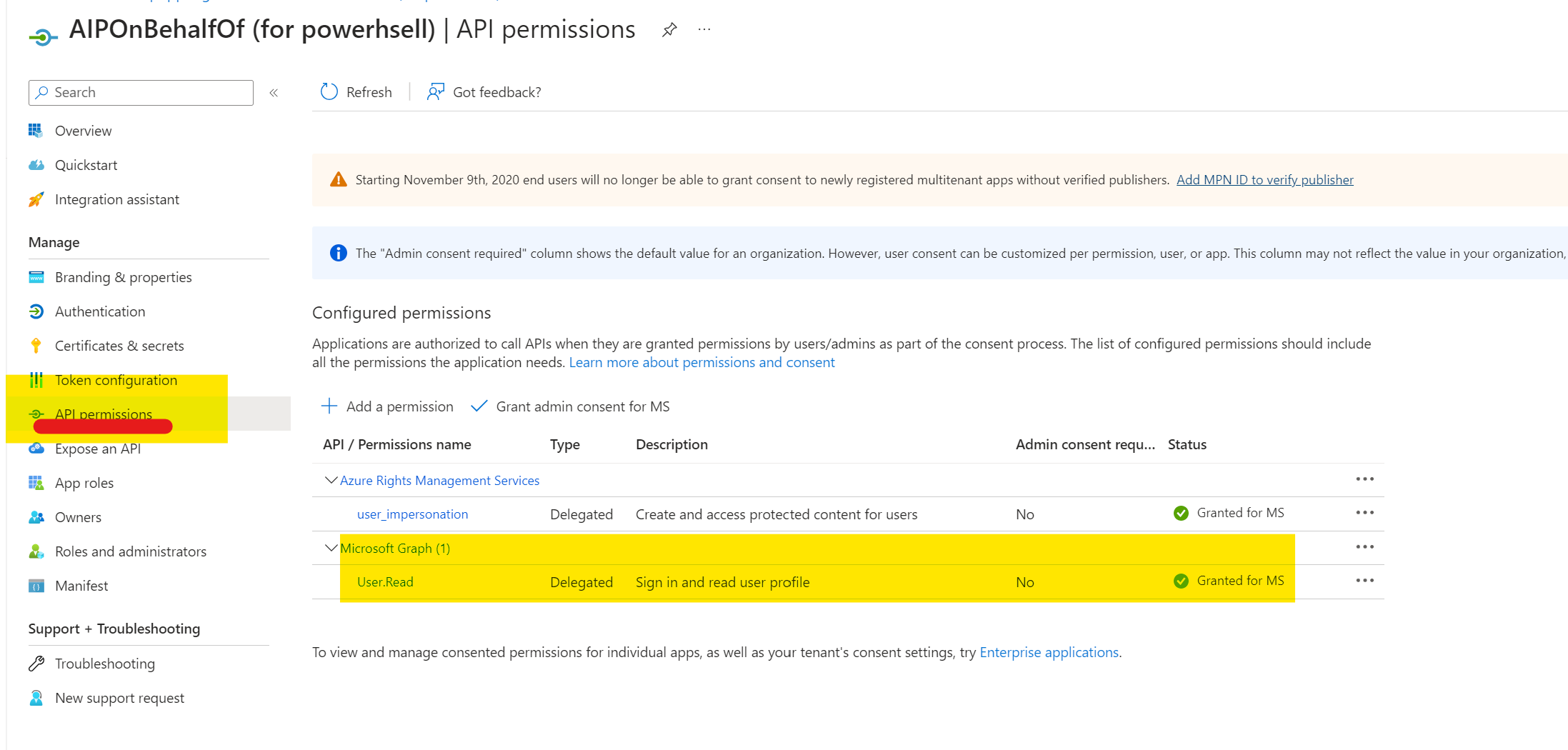The image size is (1568, 750).
Task: Open Certificates & secrets via key icon
Action: coord(36,346)
